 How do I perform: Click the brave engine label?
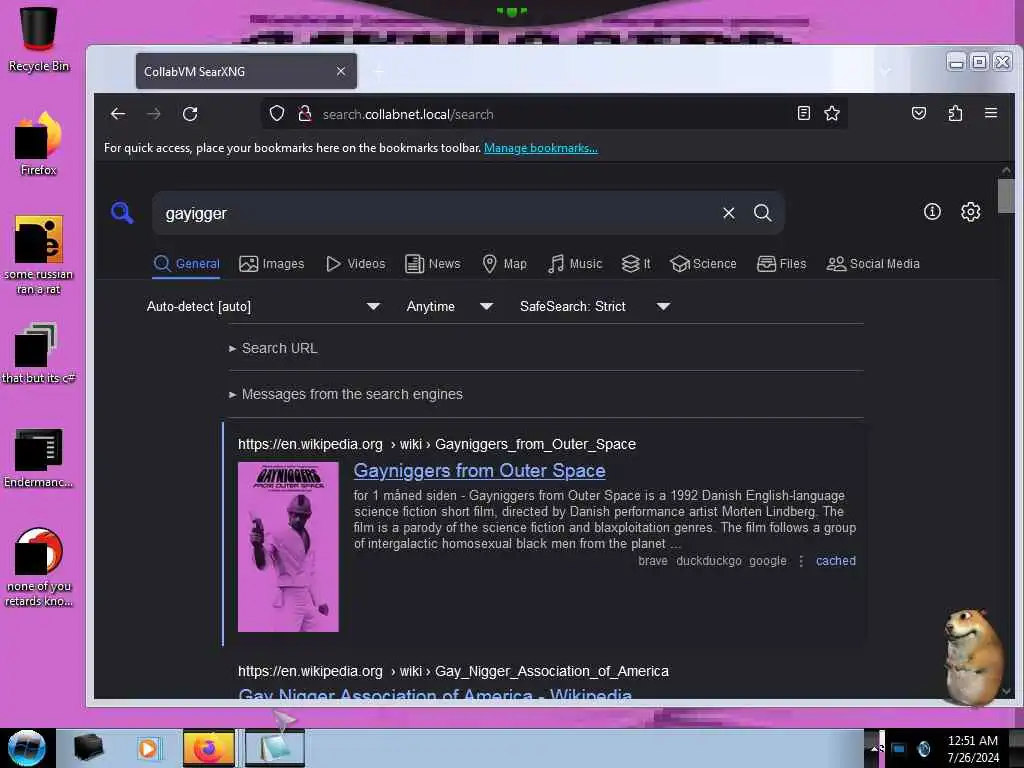pyautogui.click(x=652, y=561)
